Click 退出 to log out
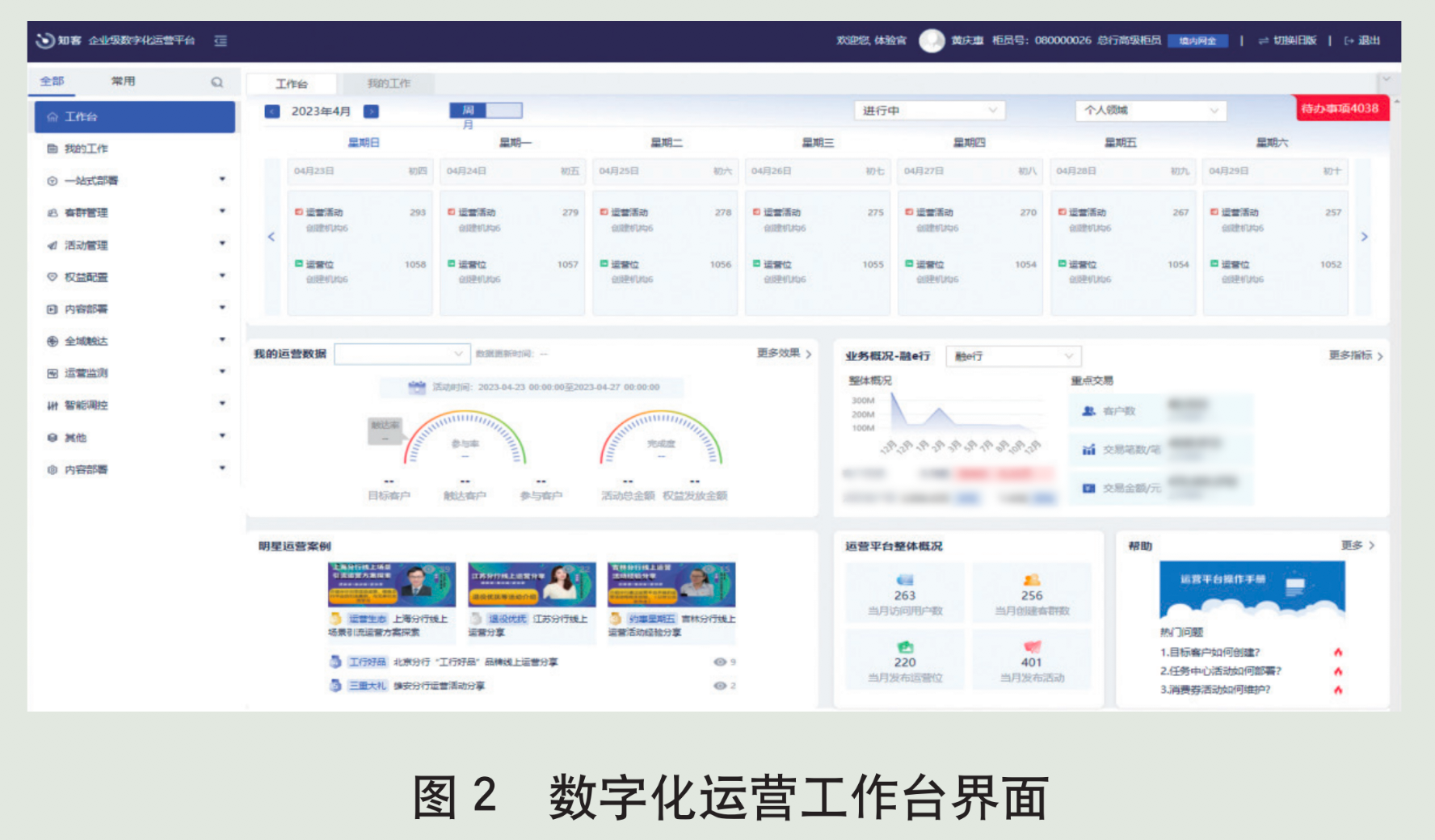 pyautogui.click(x=1362, y=40)
